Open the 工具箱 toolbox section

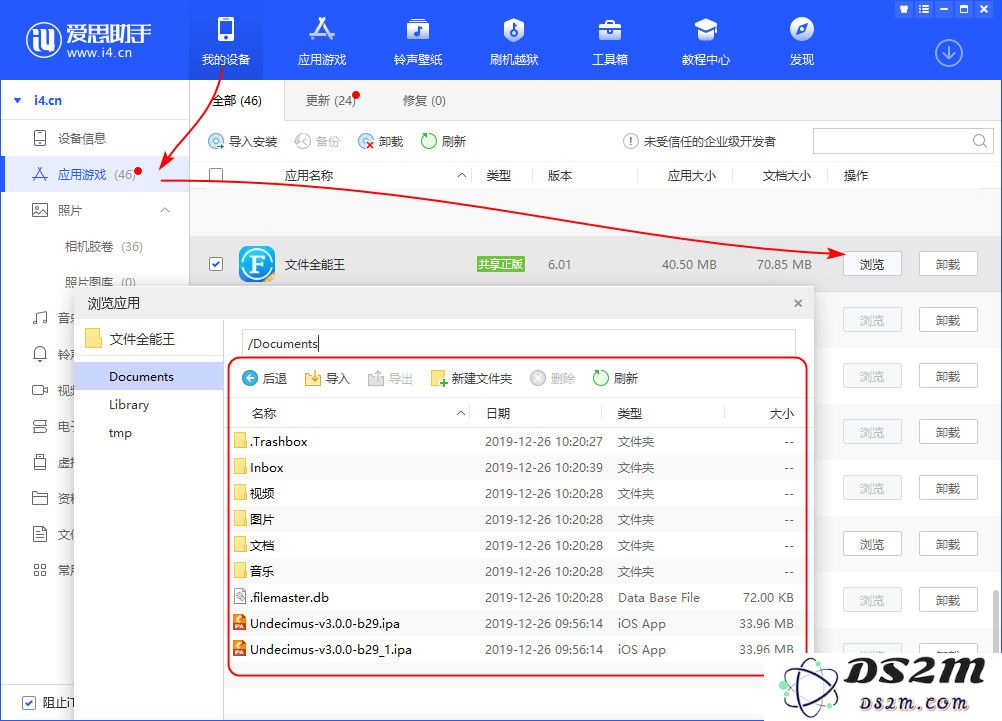[610, 41]
